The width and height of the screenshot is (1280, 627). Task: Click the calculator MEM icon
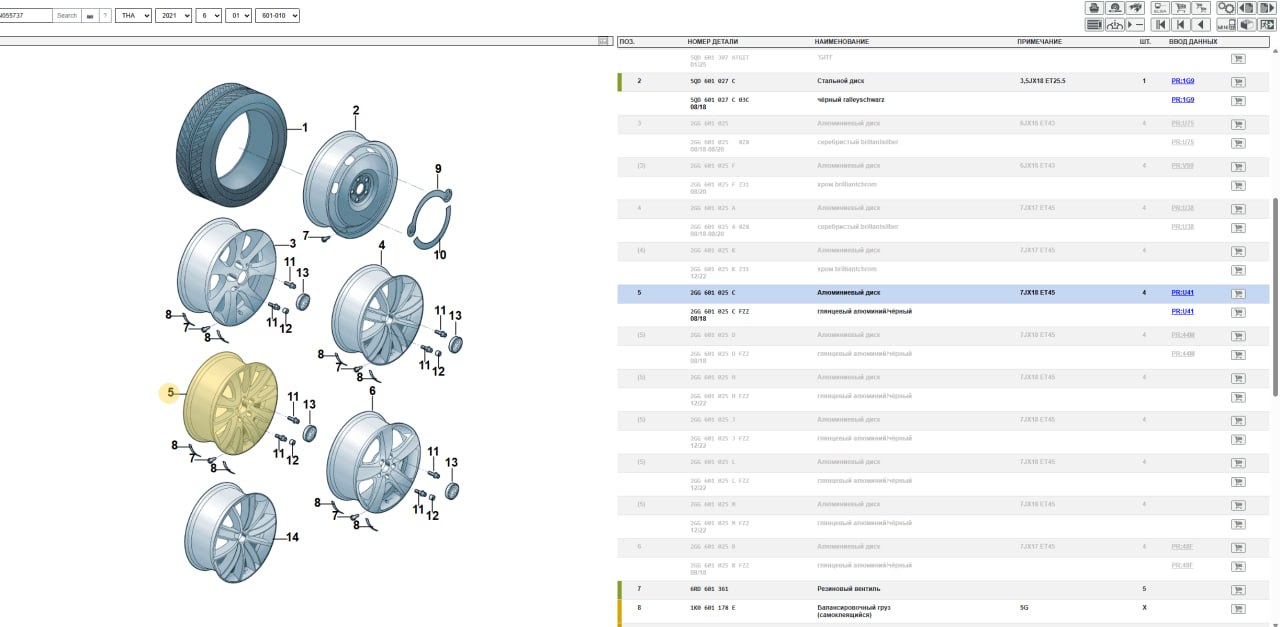pos(1225,25)
